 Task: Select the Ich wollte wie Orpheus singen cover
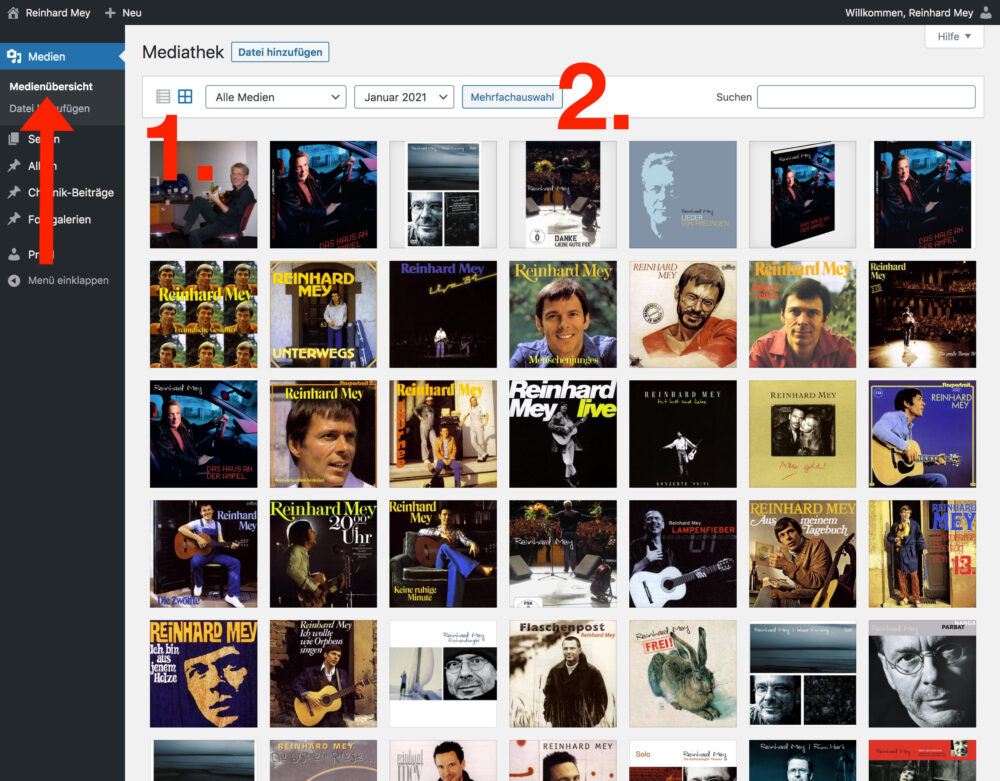coord(323,674)
